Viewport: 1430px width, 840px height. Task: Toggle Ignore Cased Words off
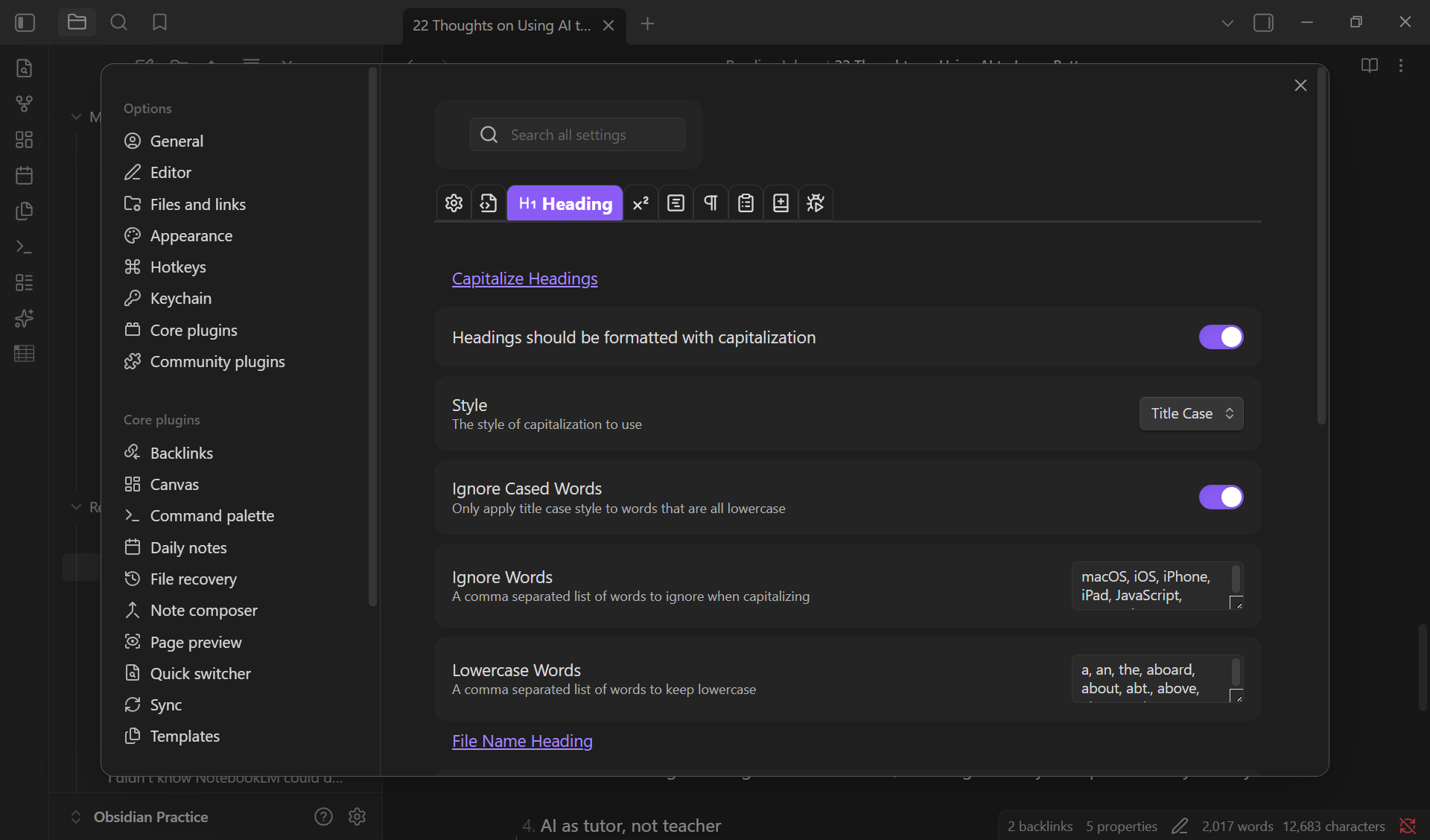coord(1221,497)
